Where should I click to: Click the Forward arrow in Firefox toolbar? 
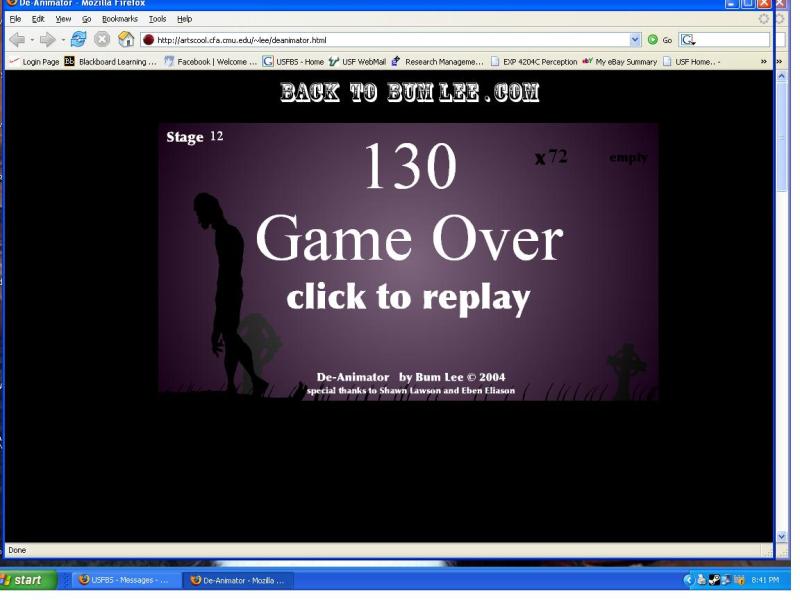coord(47,39)
